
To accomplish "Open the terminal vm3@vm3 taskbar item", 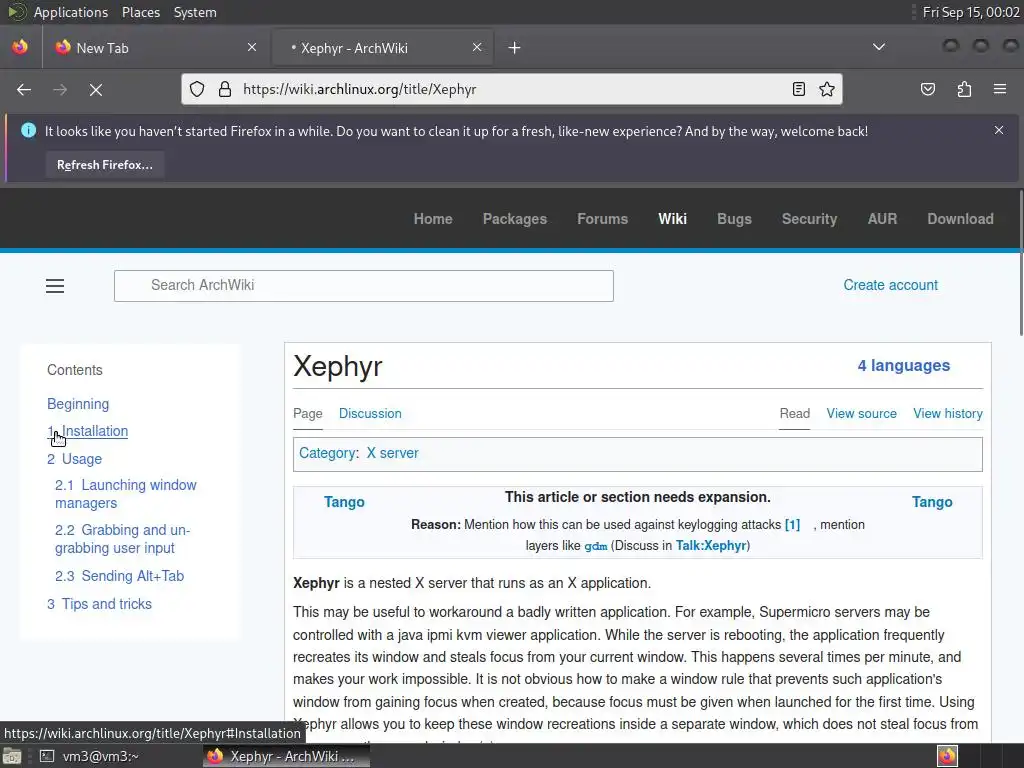I will [x=90, y=756].
